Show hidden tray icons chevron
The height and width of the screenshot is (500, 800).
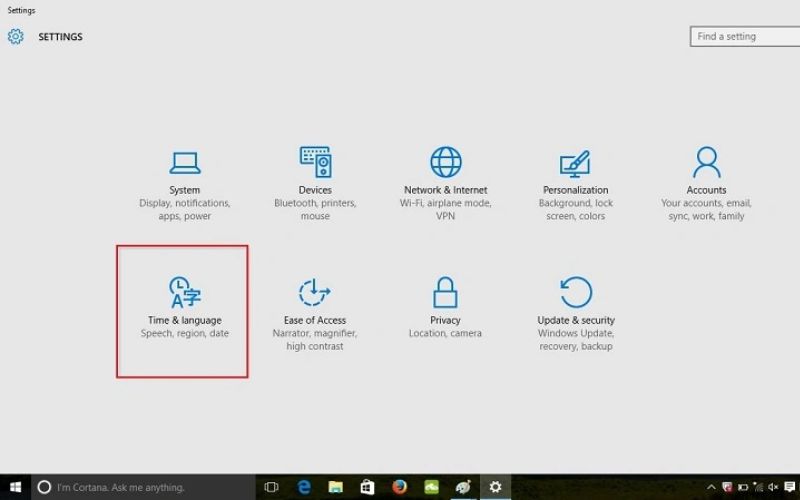pos(711,487)
